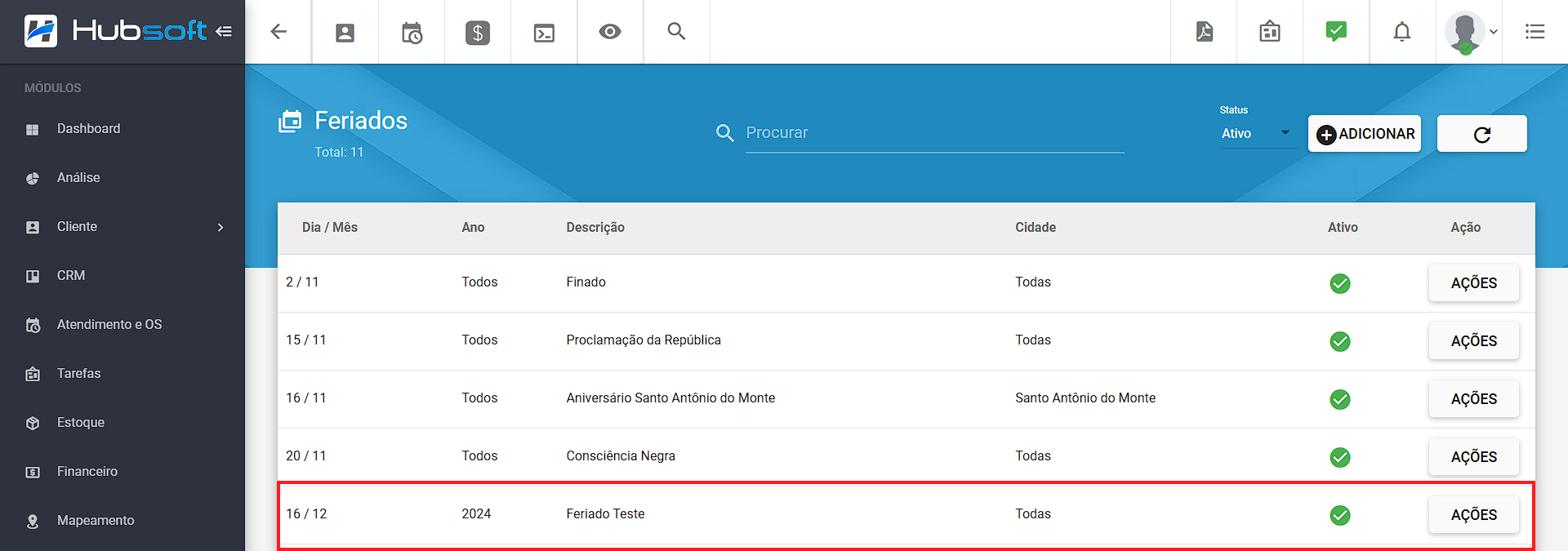Click the ADICIONAR button

click(1365, 134)
